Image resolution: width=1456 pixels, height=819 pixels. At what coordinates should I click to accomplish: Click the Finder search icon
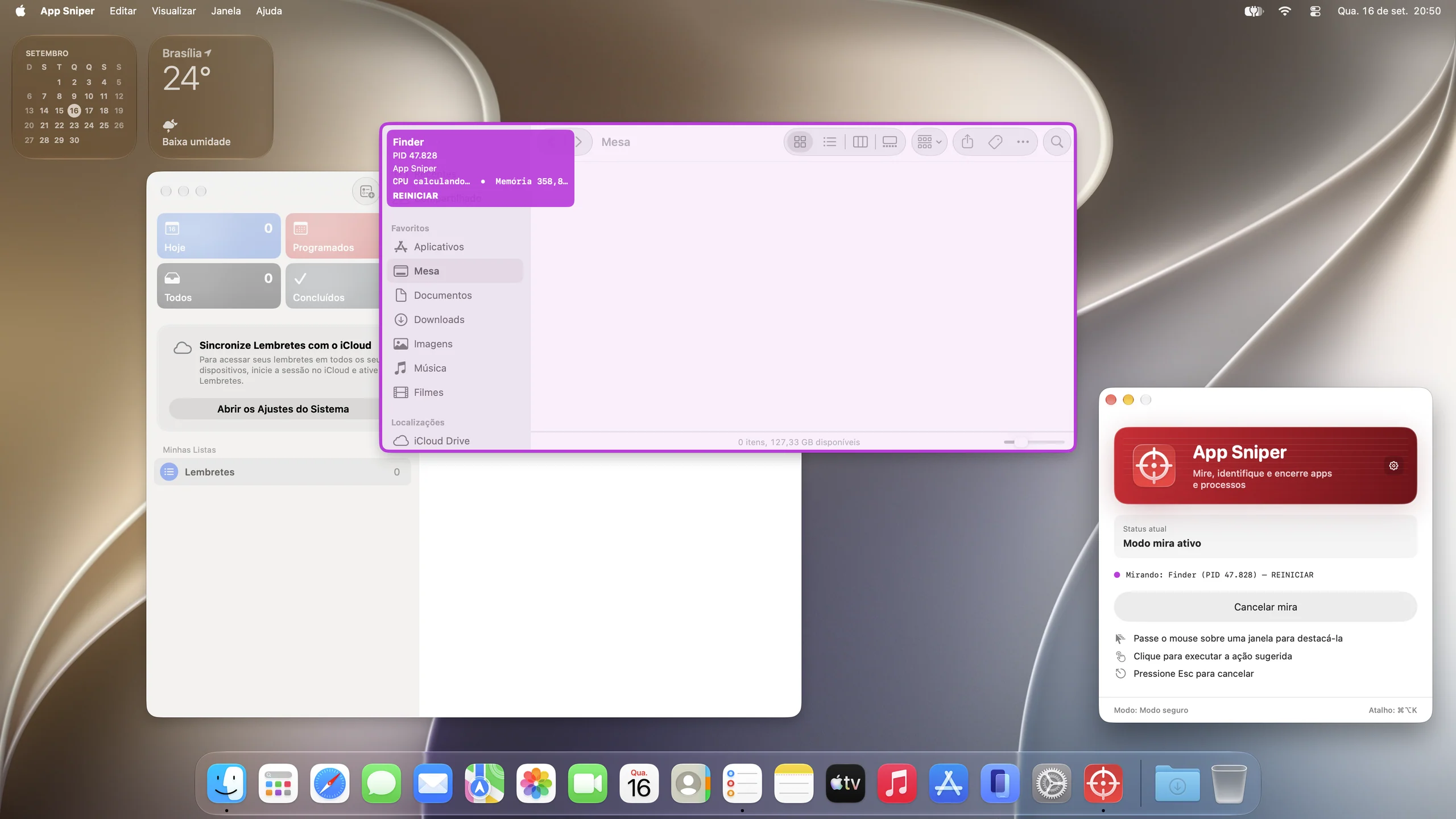coord(1057,142)
